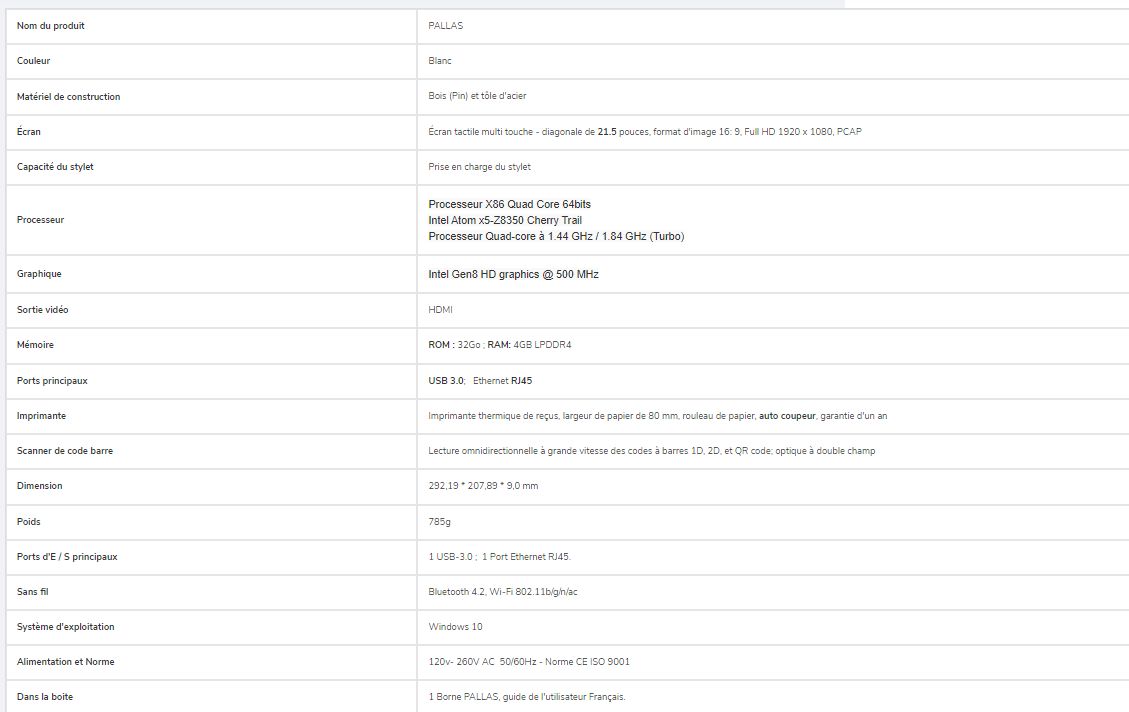Click the bold 21.5 screen size value
This screenshot has width=1129, height=712.
click(607, 132)
